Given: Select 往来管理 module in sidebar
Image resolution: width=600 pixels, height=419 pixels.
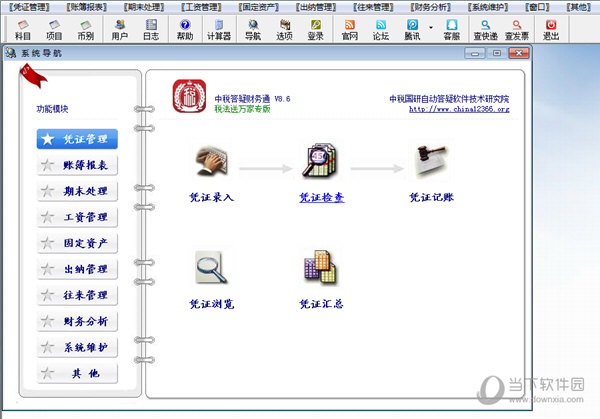Looking at the screenshot, I should pyautogui.click(x=77, y=295).
